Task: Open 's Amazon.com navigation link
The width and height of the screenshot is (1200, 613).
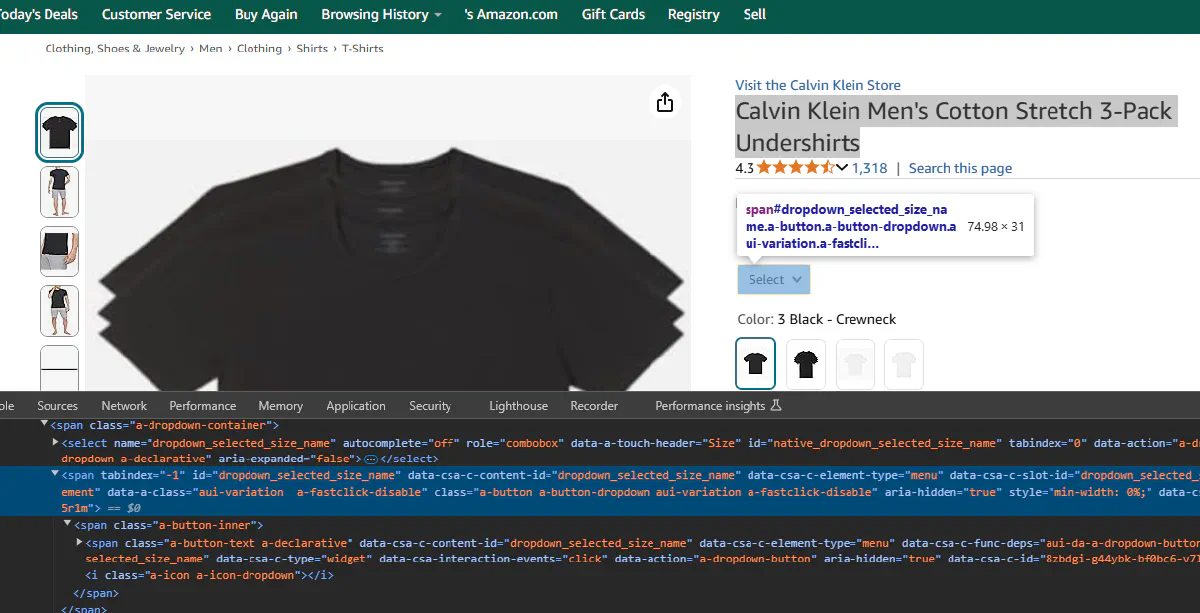Action: [512, 14]
